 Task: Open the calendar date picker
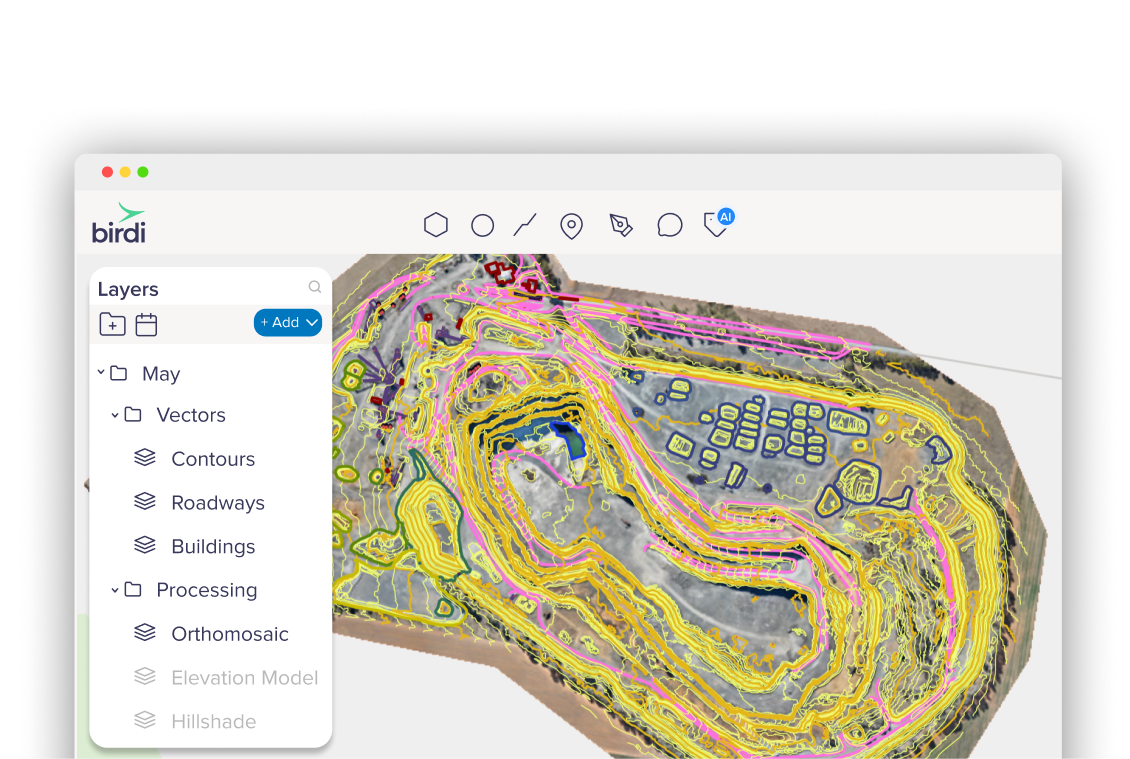[146, 324]
